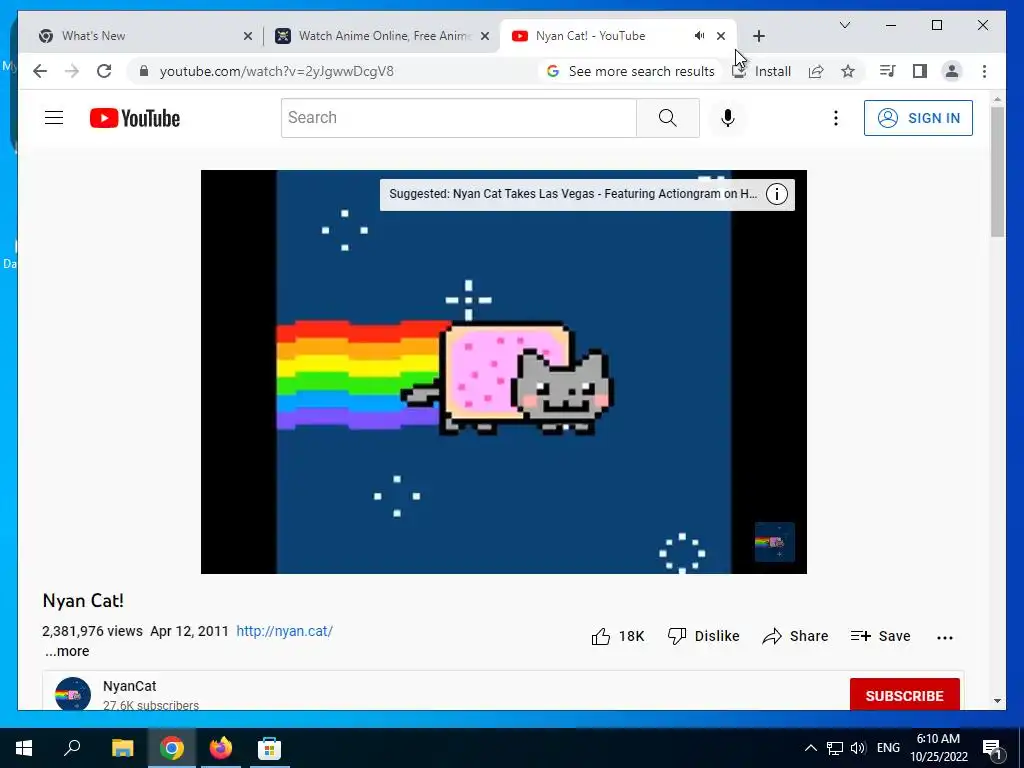Open Microsoft Store from taskbar
The image size is (1024, 768).
point(269,748)
